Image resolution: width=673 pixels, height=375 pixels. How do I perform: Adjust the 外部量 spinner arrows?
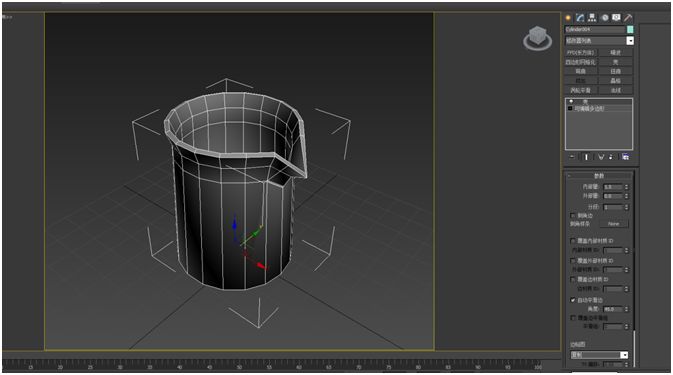tap(627, 196)
